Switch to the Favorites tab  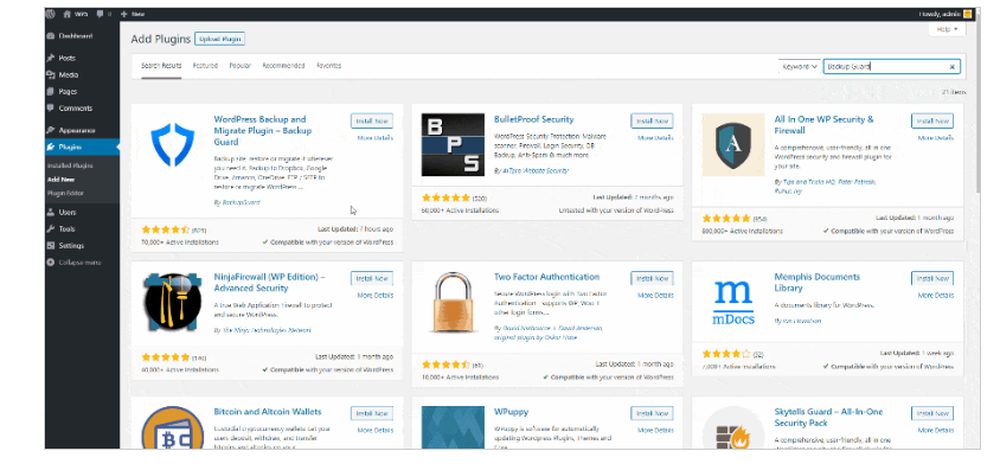329,66
